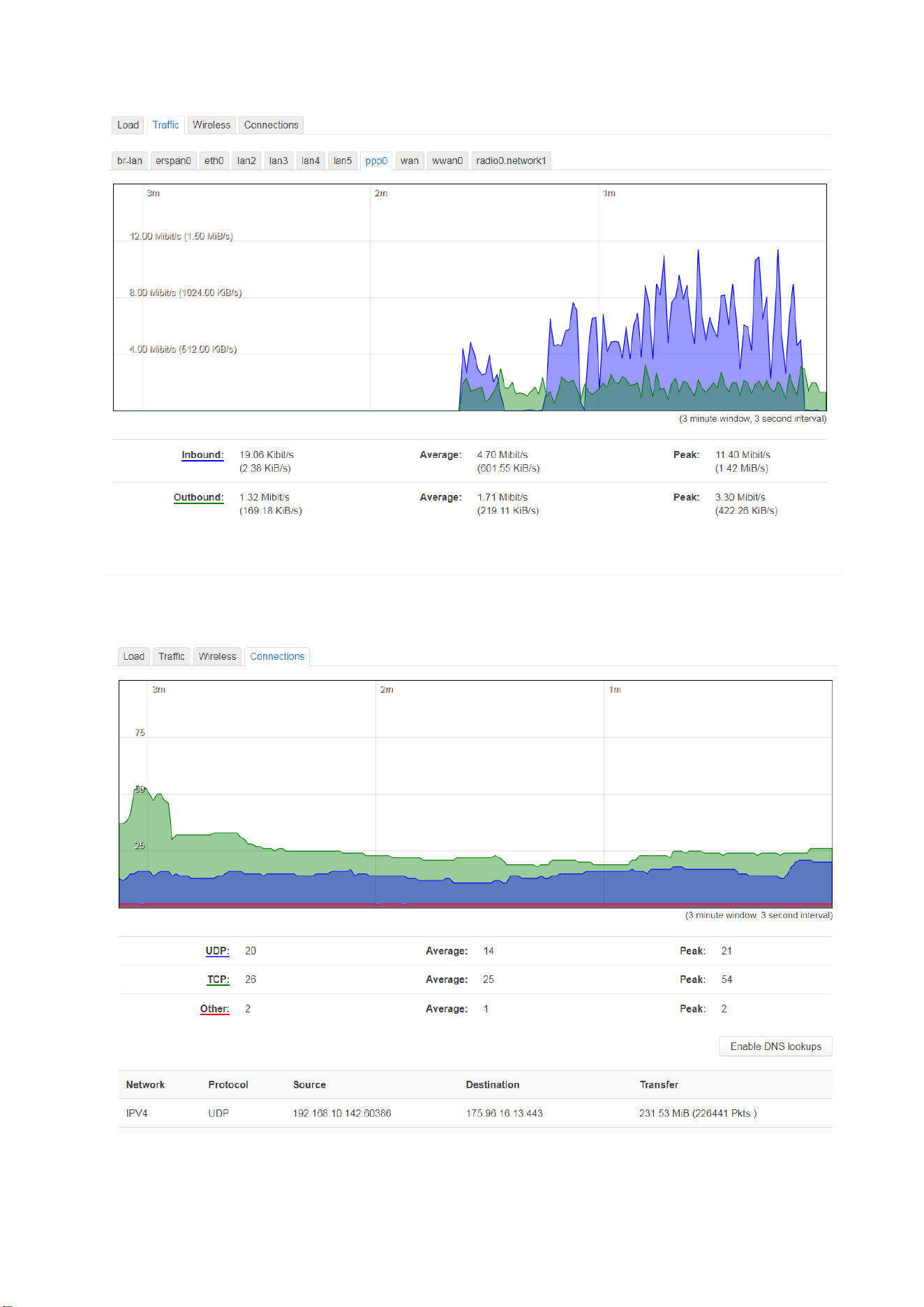
Task: Select the IPV4 cell in the connections table
Action: click(137, 1114)
